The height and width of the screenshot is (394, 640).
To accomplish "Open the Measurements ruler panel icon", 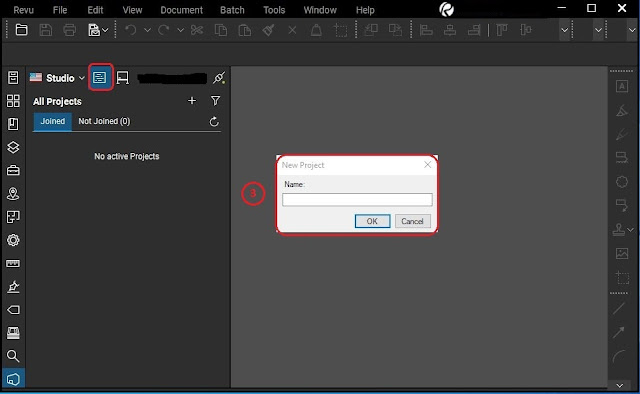I will pyautogui.click(x=13, y=263).
